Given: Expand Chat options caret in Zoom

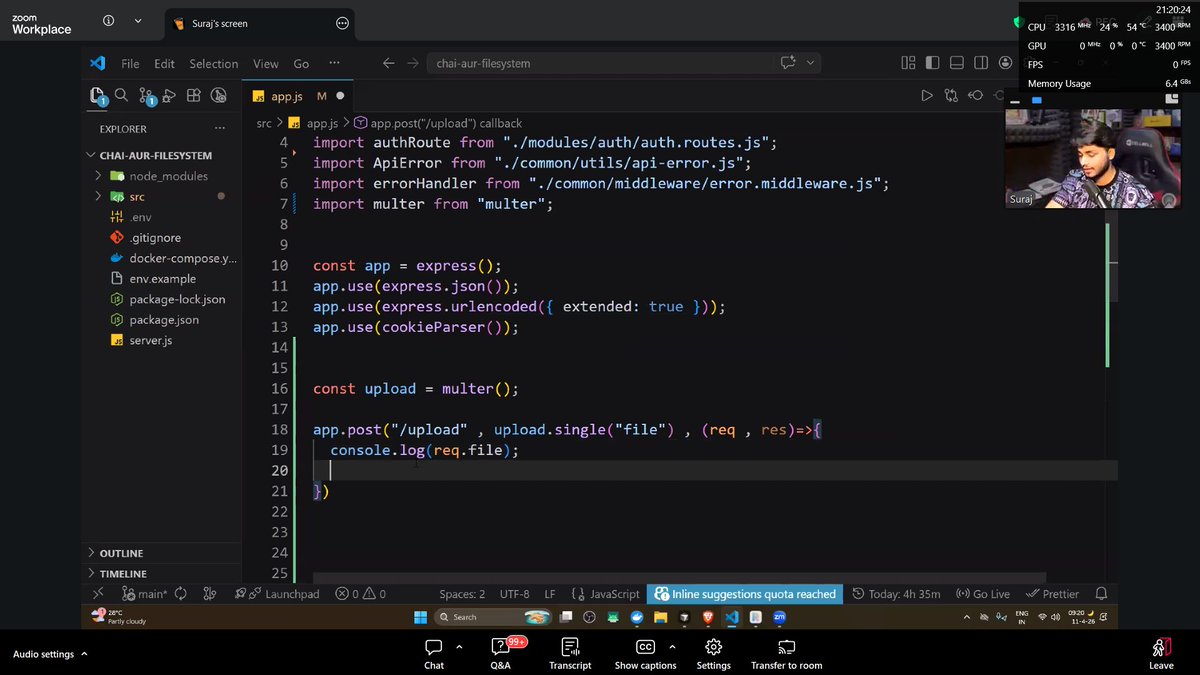Looking at the screenshot, I should (459, 647).
